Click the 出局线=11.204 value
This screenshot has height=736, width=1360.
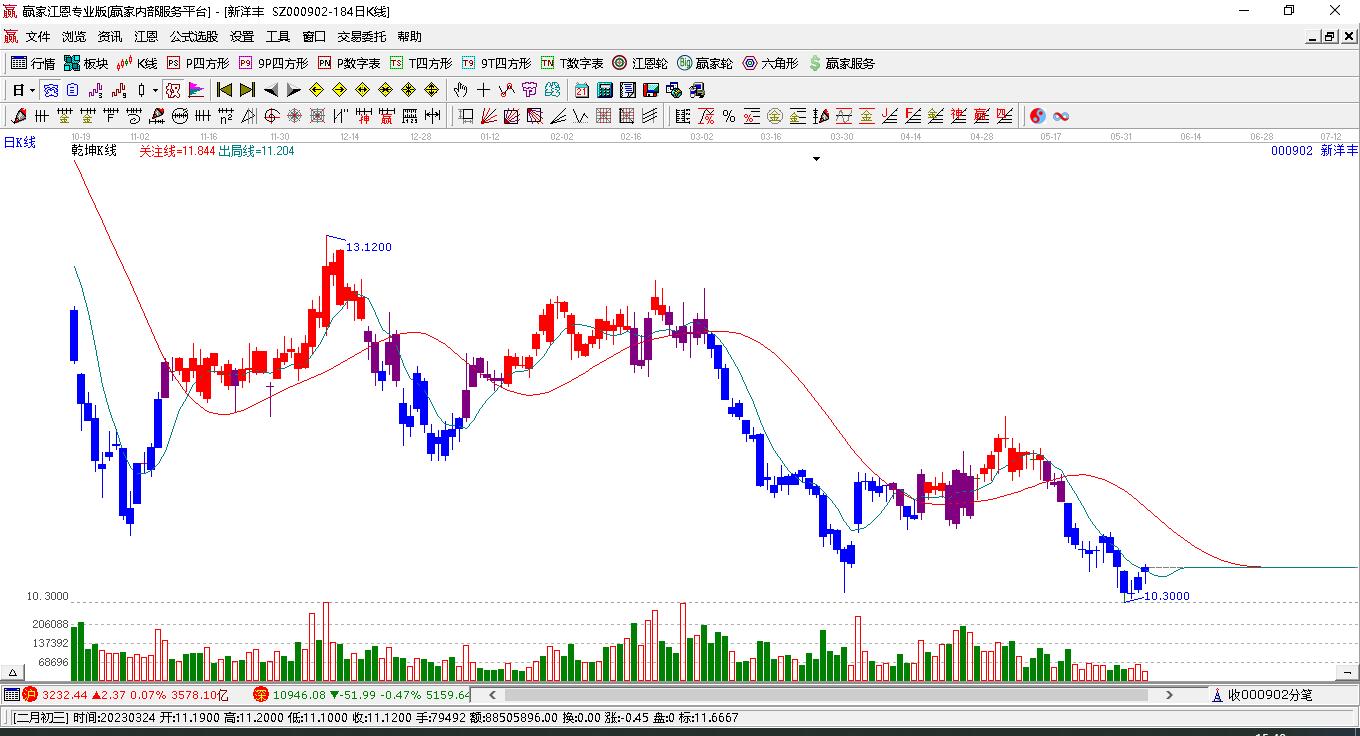pos(256,151)
